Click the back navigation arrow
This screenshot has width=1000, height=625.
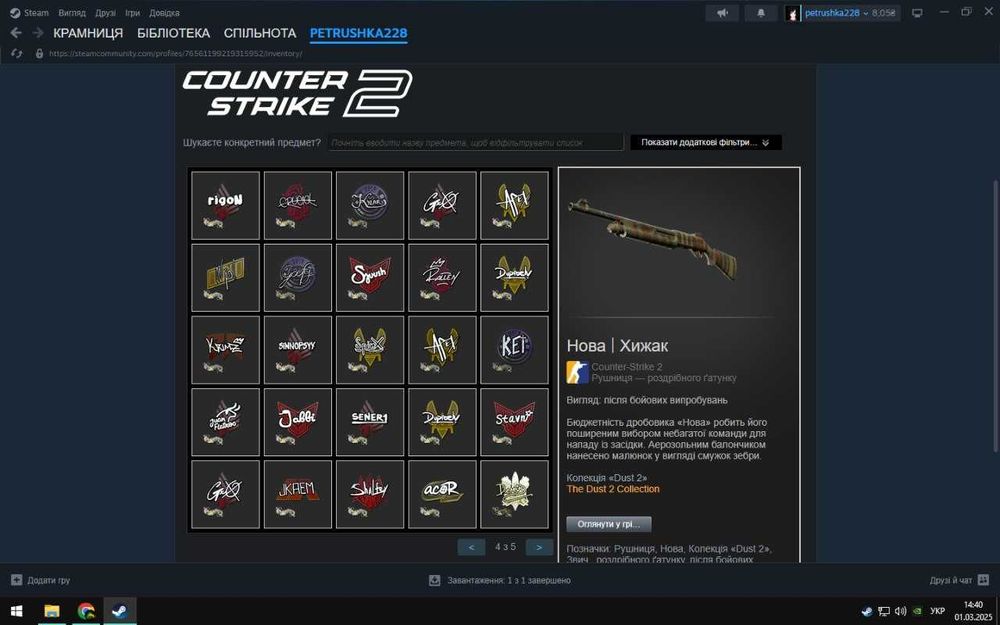(x=16, y=33)
